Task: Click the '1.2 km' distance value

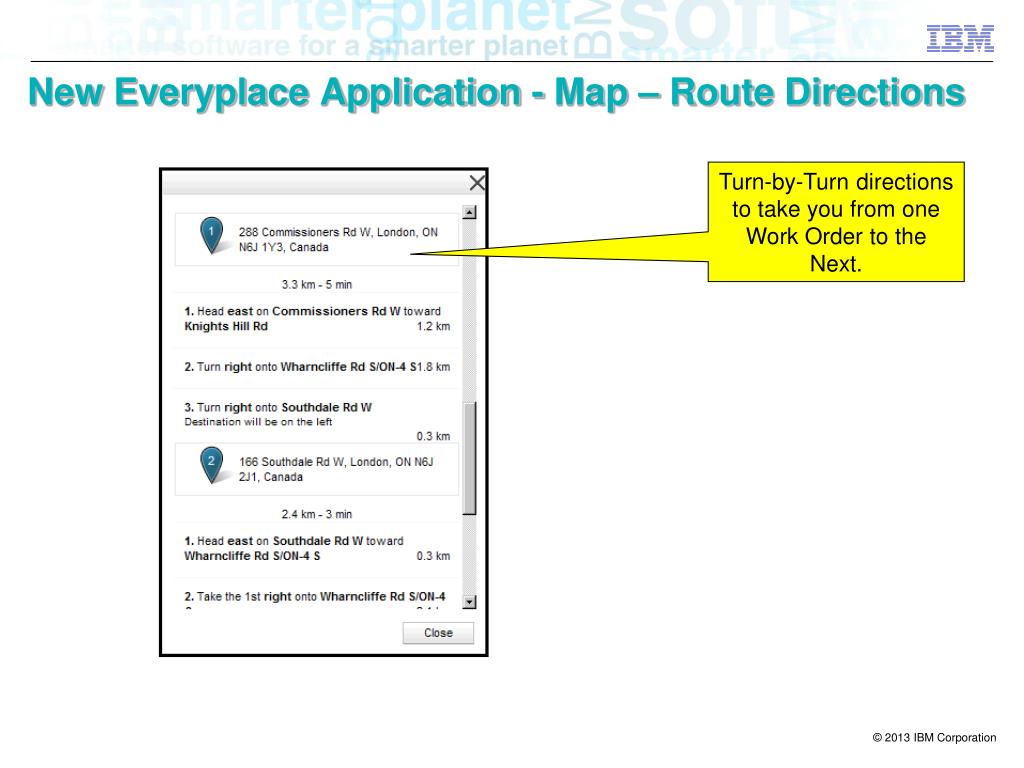Action: [x=434, y=327]
